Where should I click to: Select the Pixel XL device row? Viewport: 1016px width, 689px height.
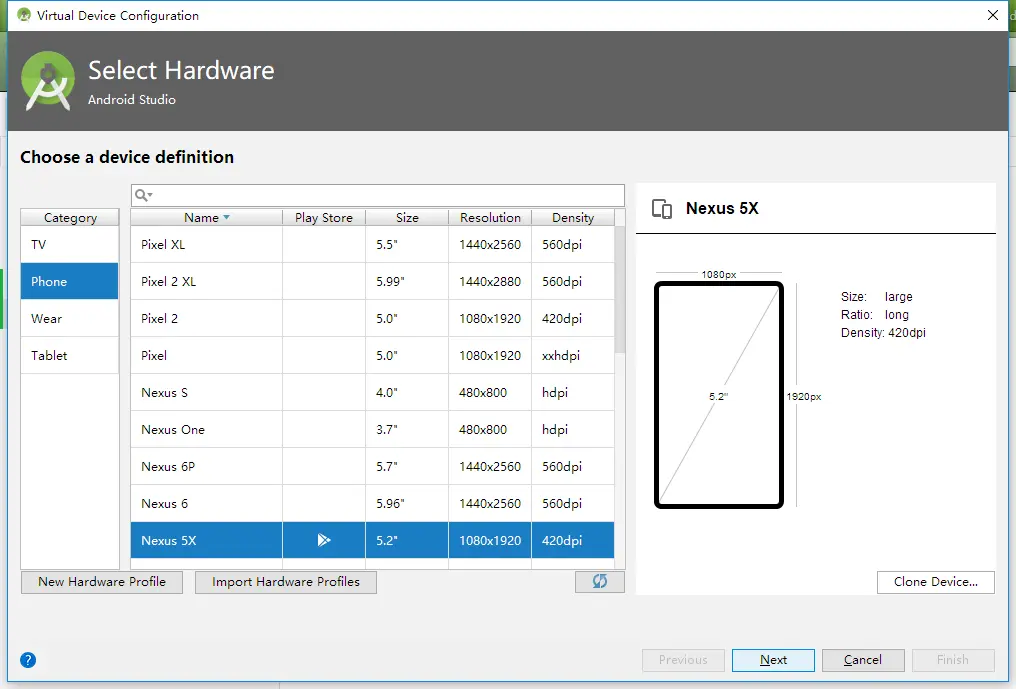pos(373,244)
